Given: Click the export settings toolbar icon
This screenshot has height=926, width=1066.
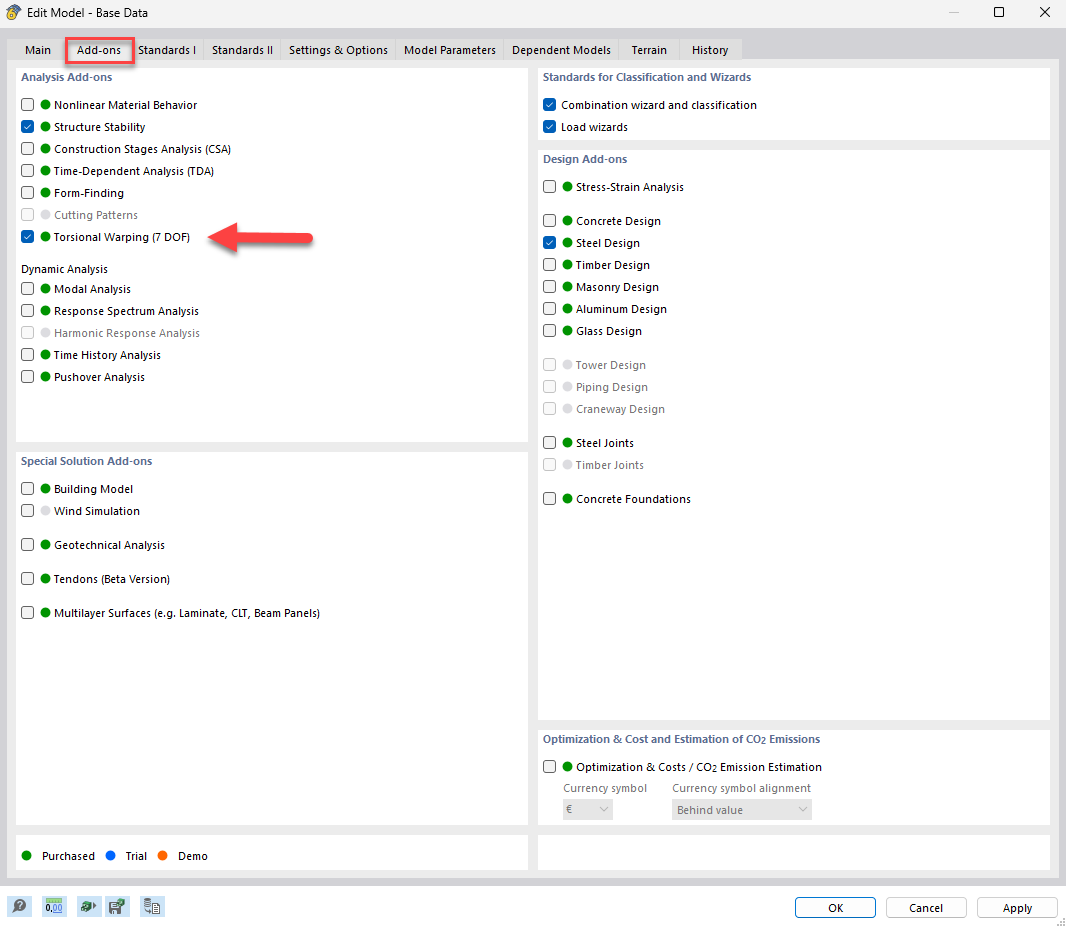Looking at the screenshot, I should pos(89,906).
